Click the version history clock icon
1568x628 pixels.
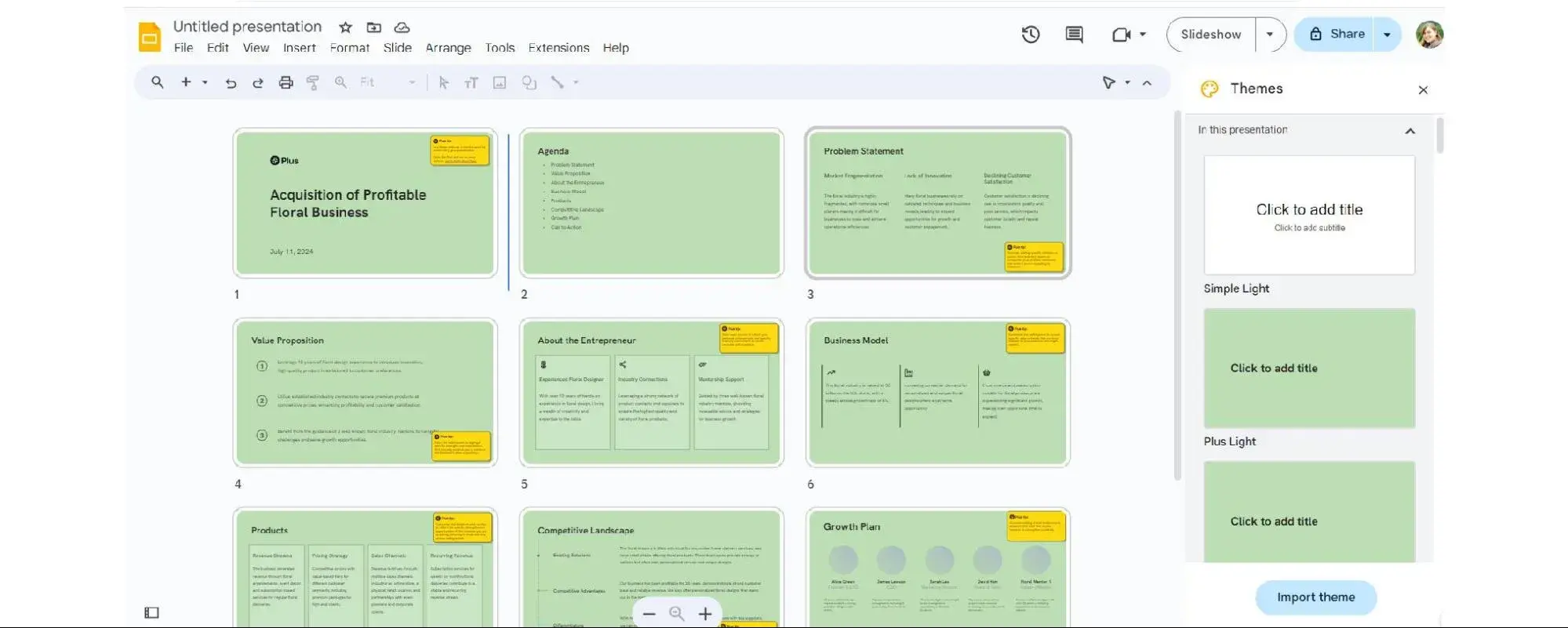coord(1030,34)
